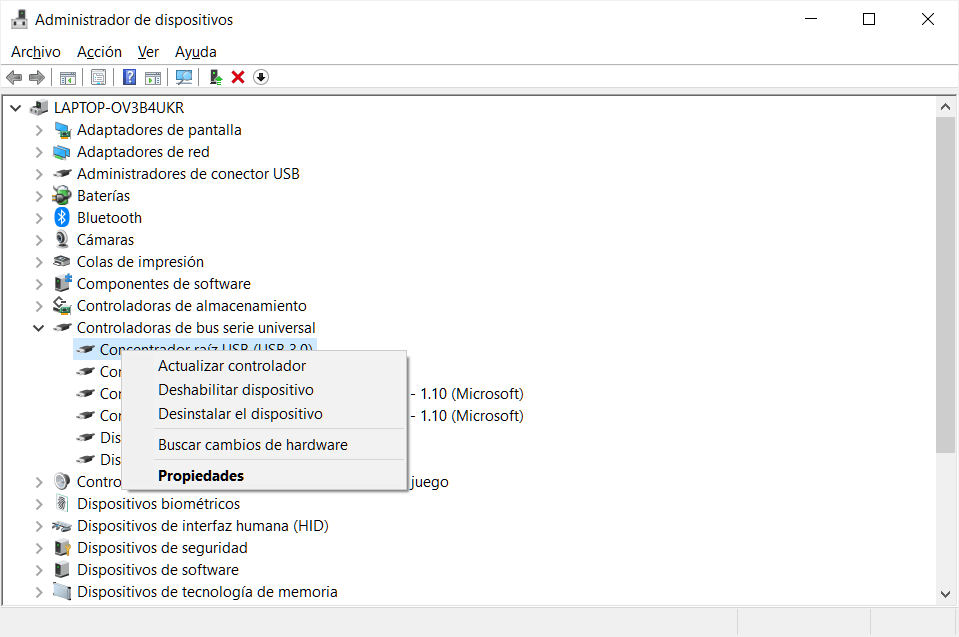This screenshot has height=637, width=959.
Task: Click the disable device down-arrow icon
Action: coord(261,77)
